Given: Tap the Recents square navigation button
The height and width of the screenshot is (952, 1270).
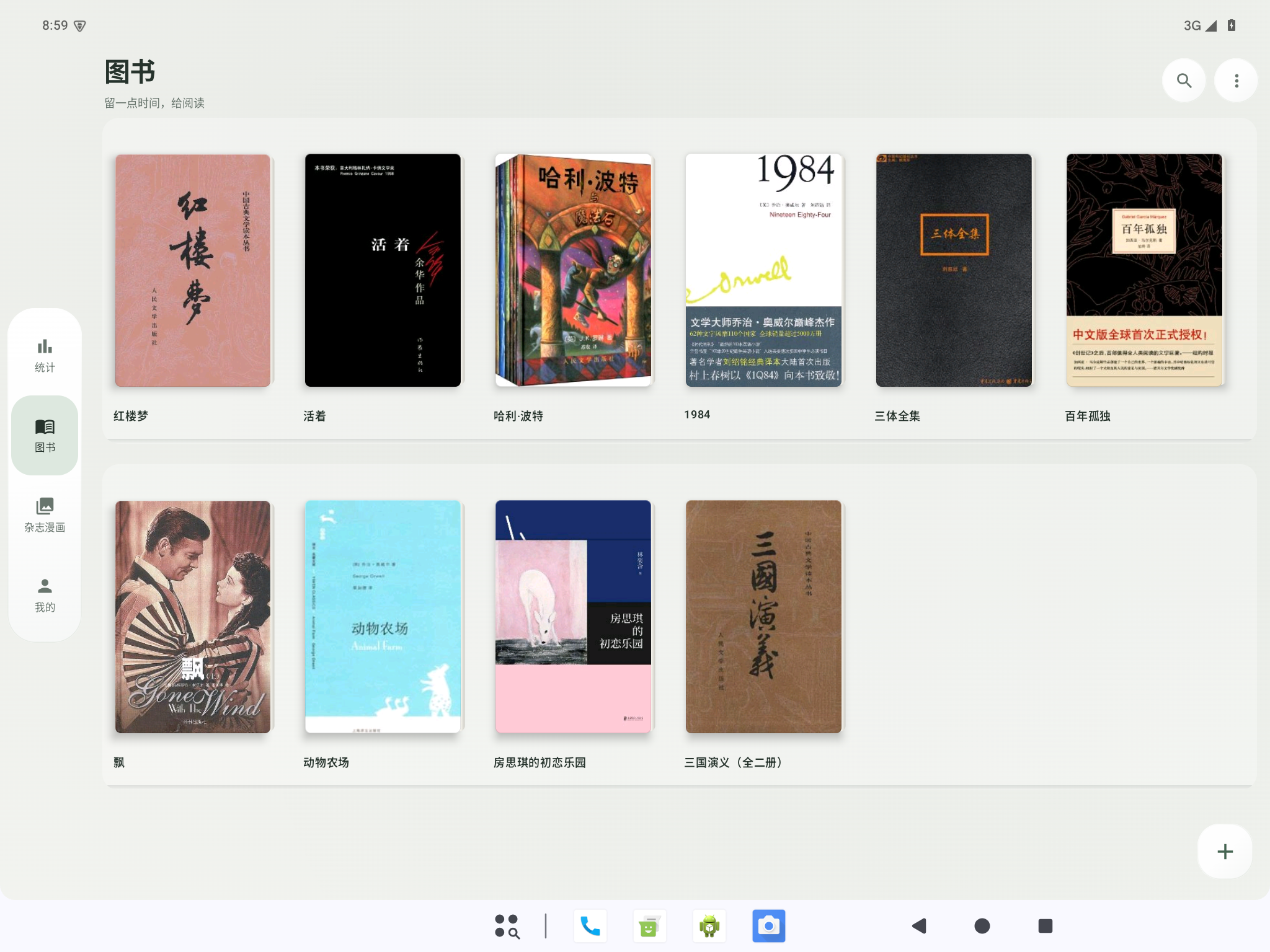Looking at the screenshot, I should (1046, 926).
